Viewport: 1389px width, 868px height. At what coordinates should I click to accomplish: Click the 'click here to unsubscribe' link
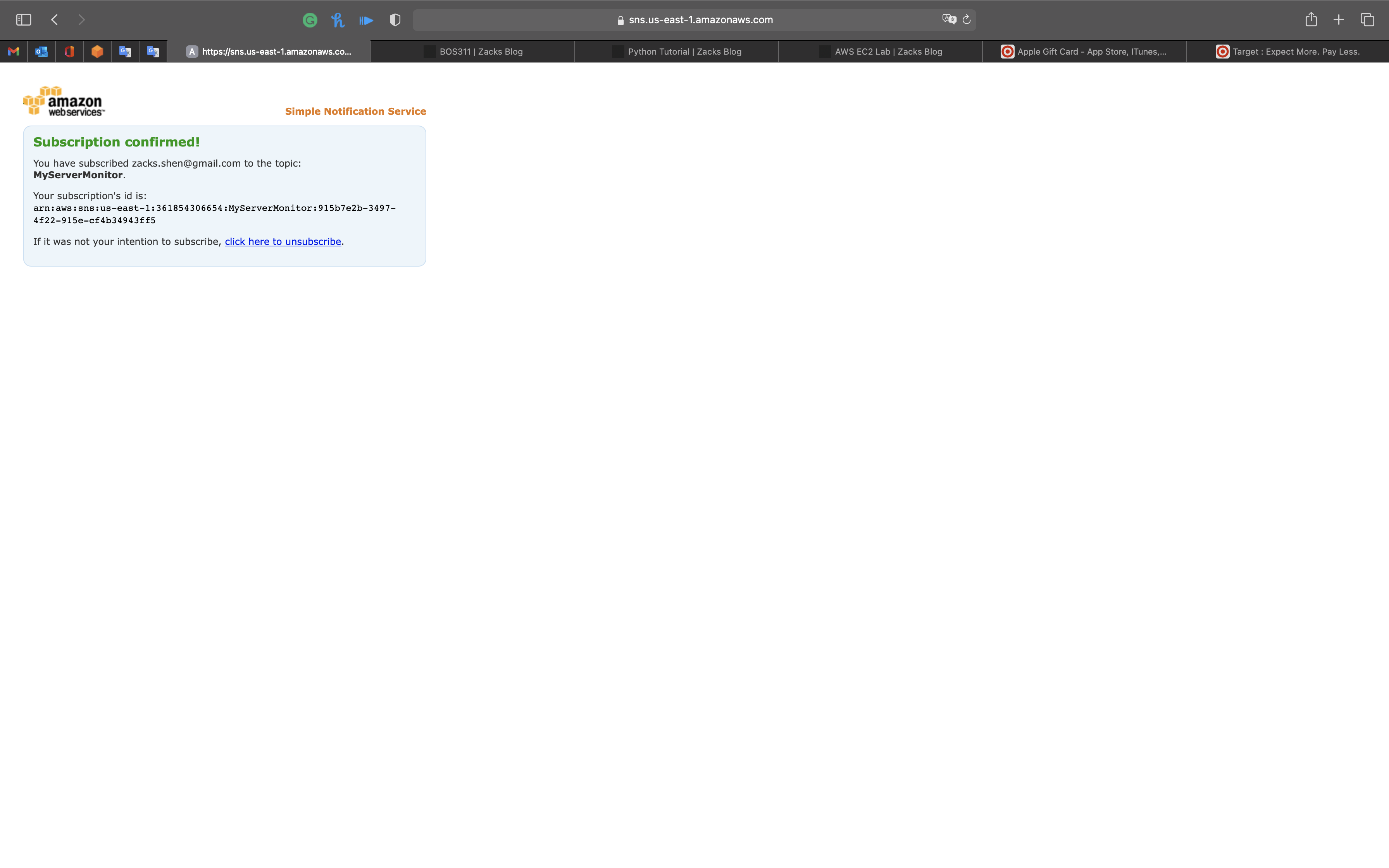[283, 242]
